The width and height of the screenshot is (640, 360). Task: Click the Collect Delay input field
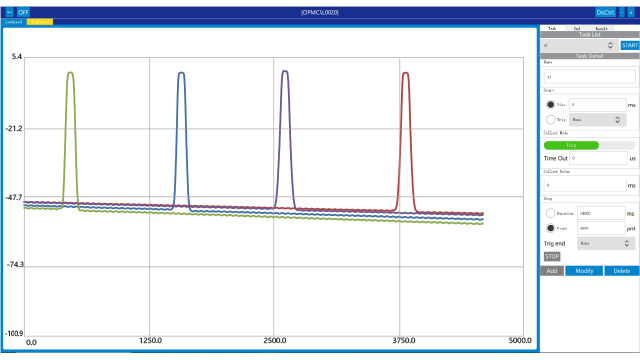pos(585,185)
